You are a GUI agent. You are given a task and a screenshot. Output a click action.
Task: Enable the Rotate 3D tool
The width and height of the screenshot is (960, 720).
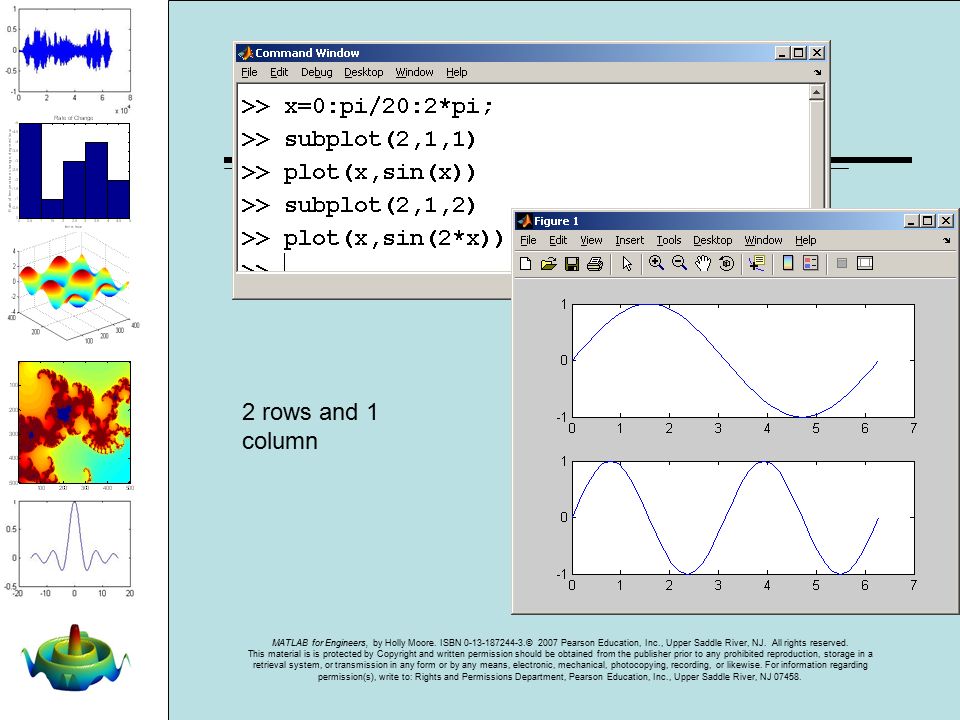pyautogui.click(x=726, y=263)
